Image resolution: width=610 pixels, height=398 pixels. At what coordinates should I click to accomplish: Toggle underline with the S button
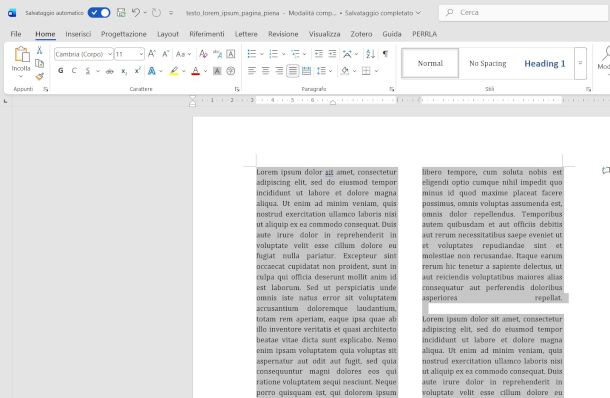88,71
